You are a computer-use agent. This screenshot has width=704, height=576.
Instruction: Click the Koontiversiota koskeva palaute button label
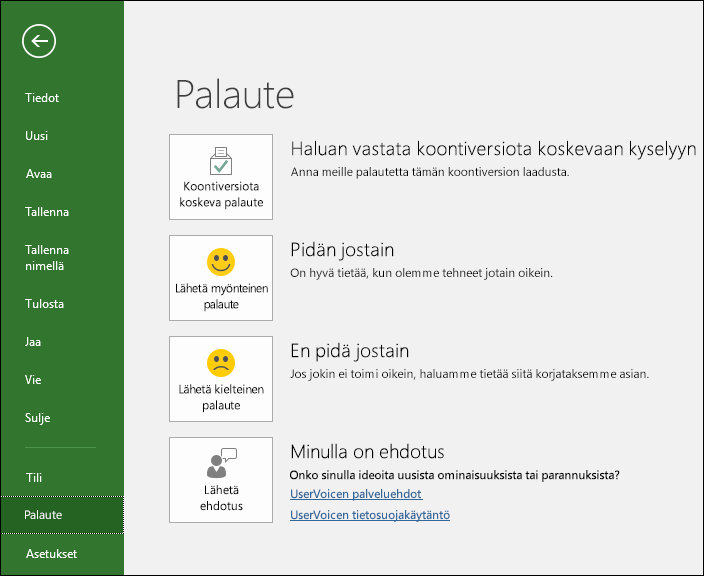coord(221,194)
